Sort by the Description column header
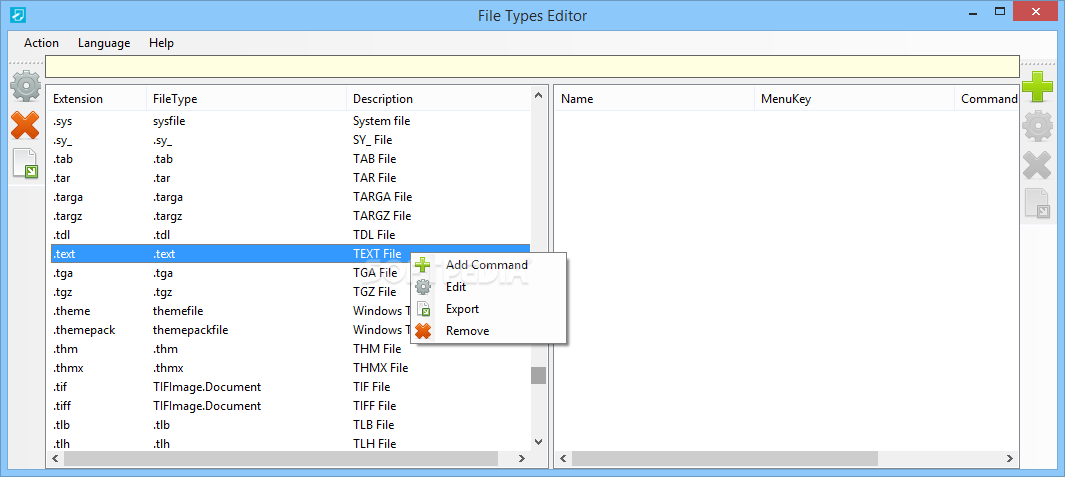Screen dimensions: 1065x477 point(438,99)
